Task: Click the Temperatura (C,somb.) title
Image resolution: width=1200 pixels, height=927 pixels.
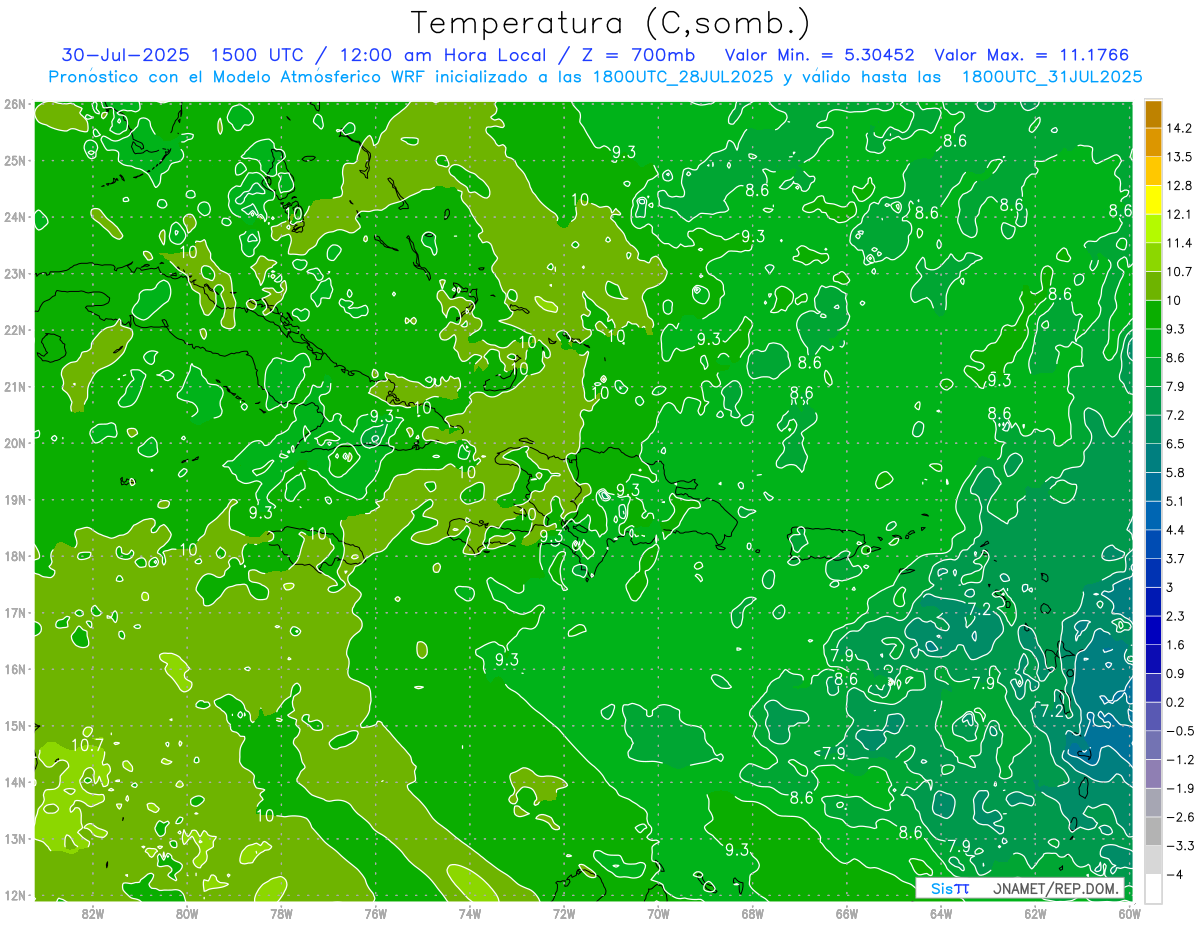Action: 610,22
